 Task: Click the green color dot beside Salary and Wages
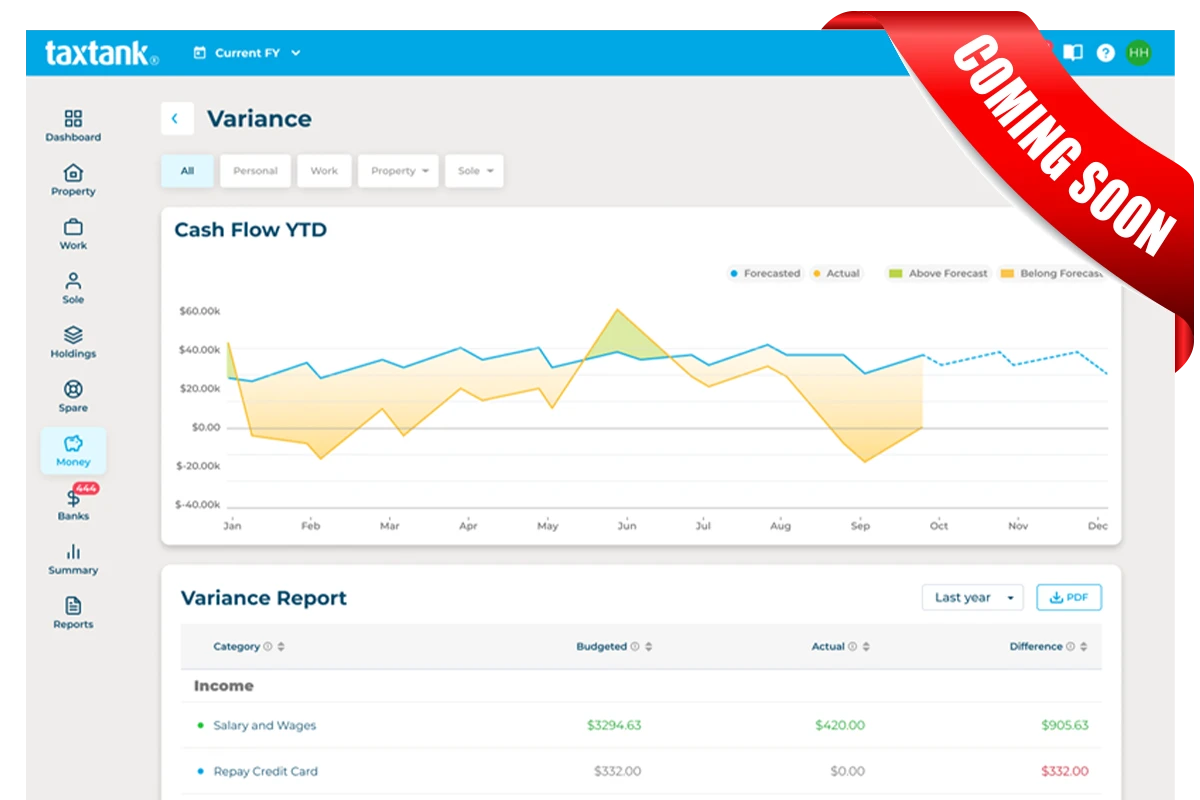click(x=201, y=726)
